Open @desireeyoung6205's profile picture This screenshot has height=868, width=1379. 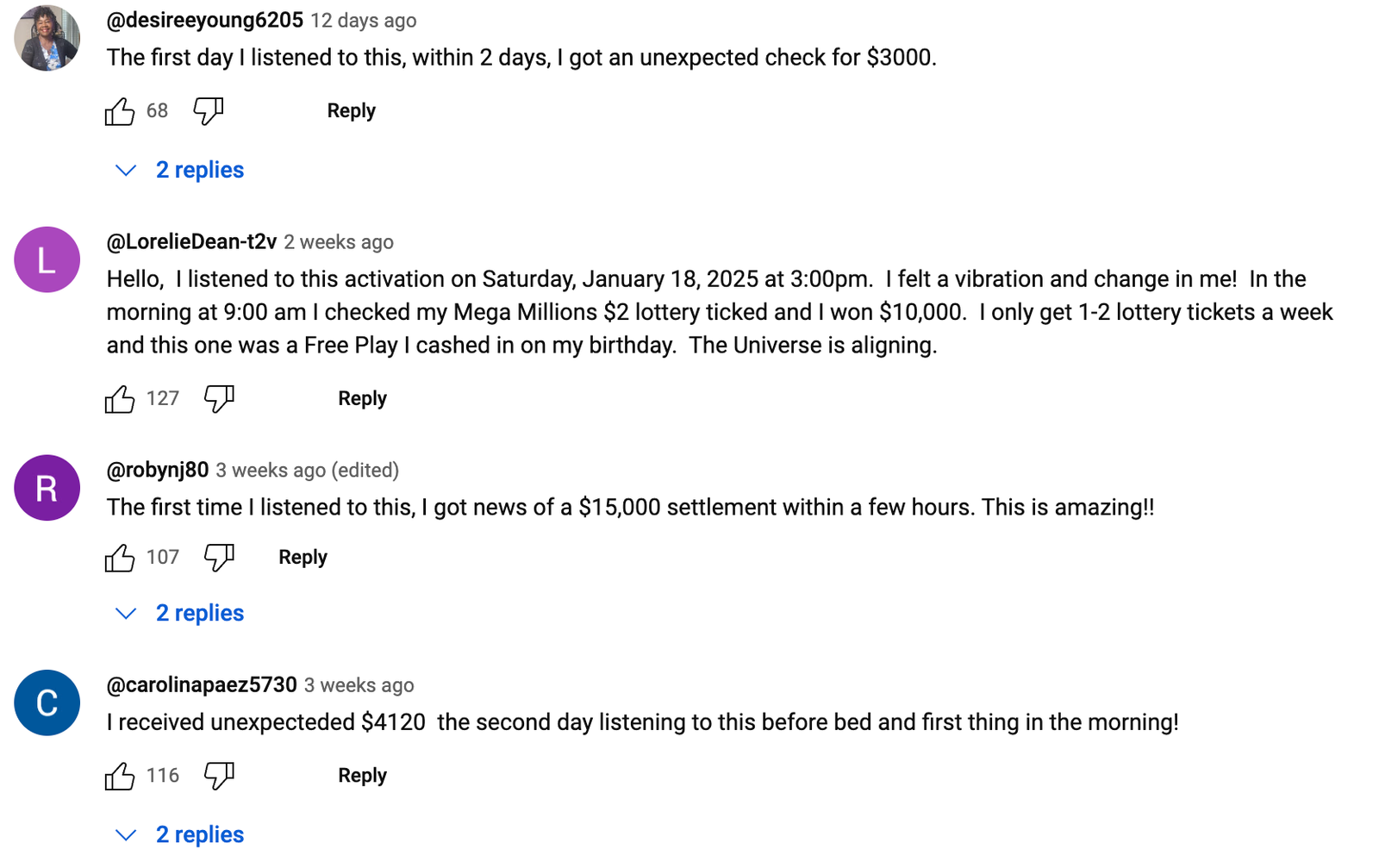(47, 38)
